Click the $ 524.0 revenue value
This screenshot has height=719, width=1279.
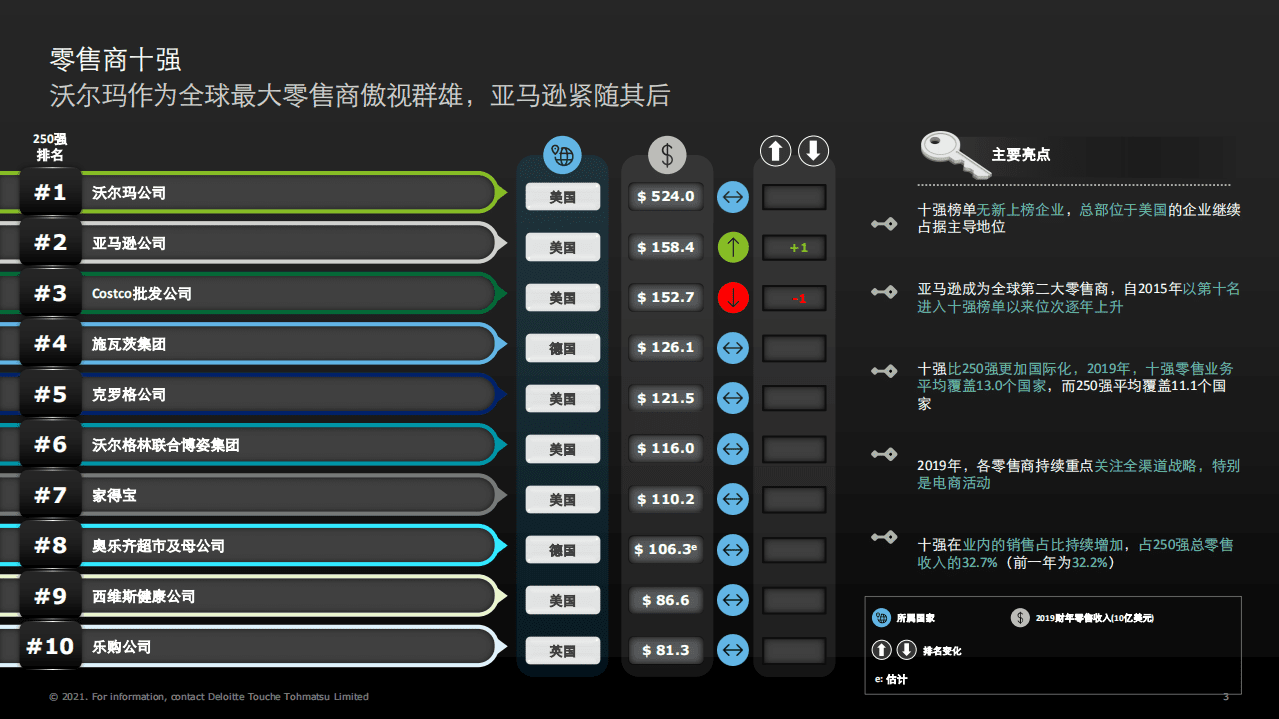click(x=666, y=196)
